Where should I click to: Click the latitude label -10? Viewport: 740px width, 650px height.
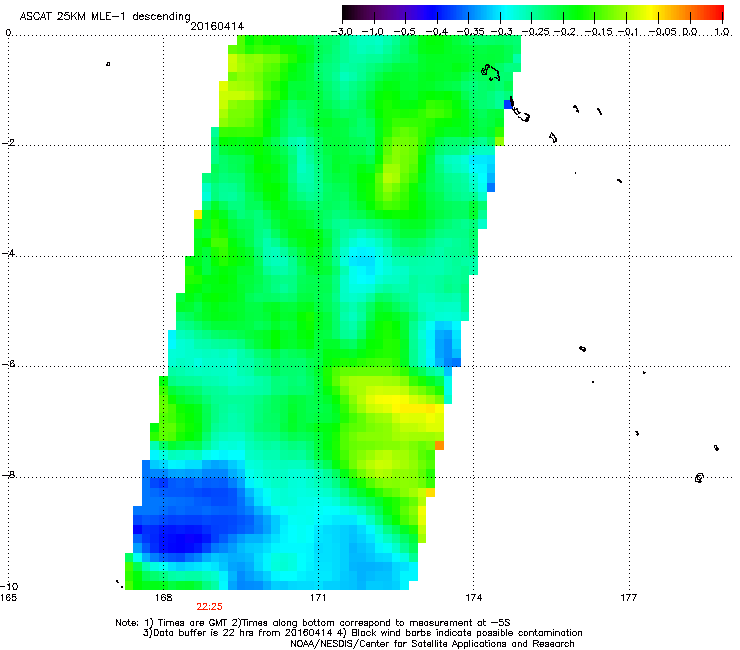coord(9,586)
